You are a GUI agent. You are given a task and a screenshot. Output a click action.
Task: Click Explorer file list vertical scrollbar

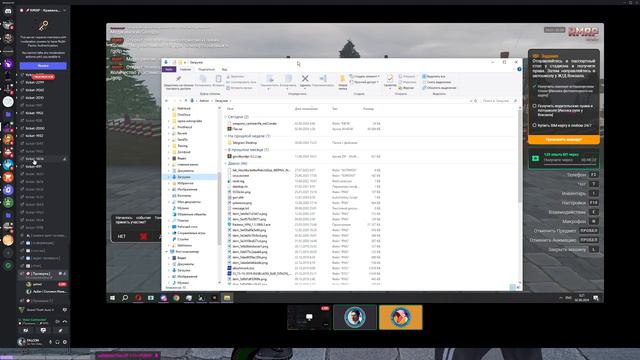point(520,155)
